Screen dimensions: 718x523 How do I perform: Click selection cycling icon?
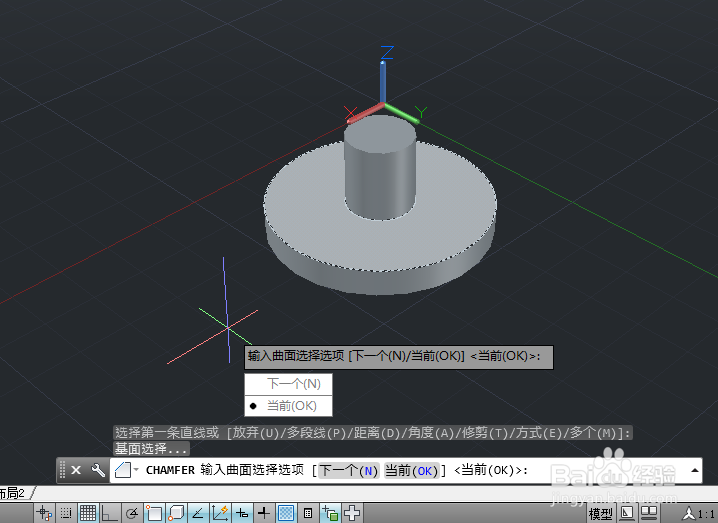point(330,513)
